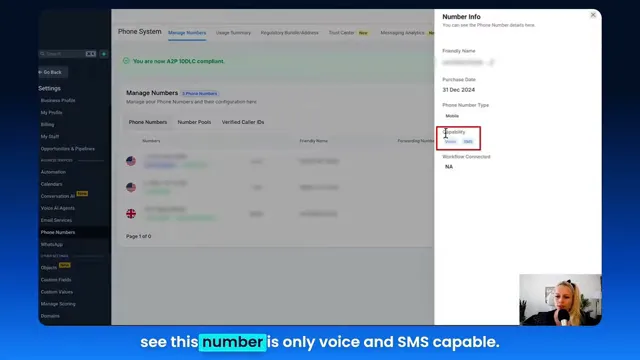Open WhatsApp in sidebar
The height and width of the screenshot is (360, 640).
[x=52, y=244]
